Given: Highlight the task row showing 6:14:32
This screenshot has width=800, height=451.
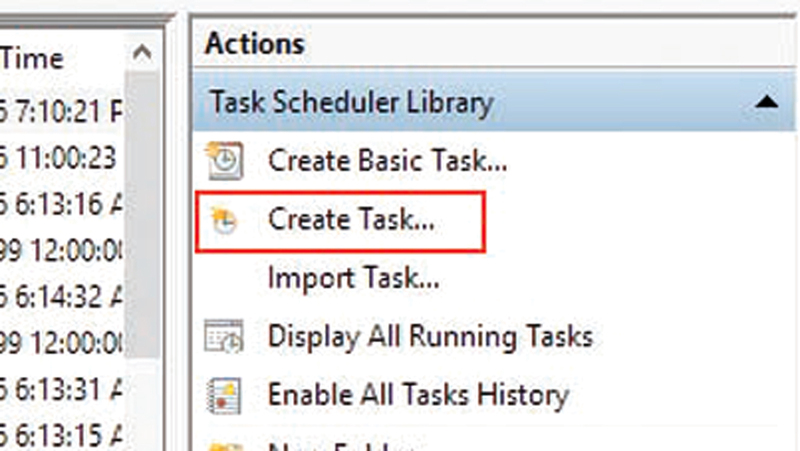Looking at the screenshot, I should [60, 296].
